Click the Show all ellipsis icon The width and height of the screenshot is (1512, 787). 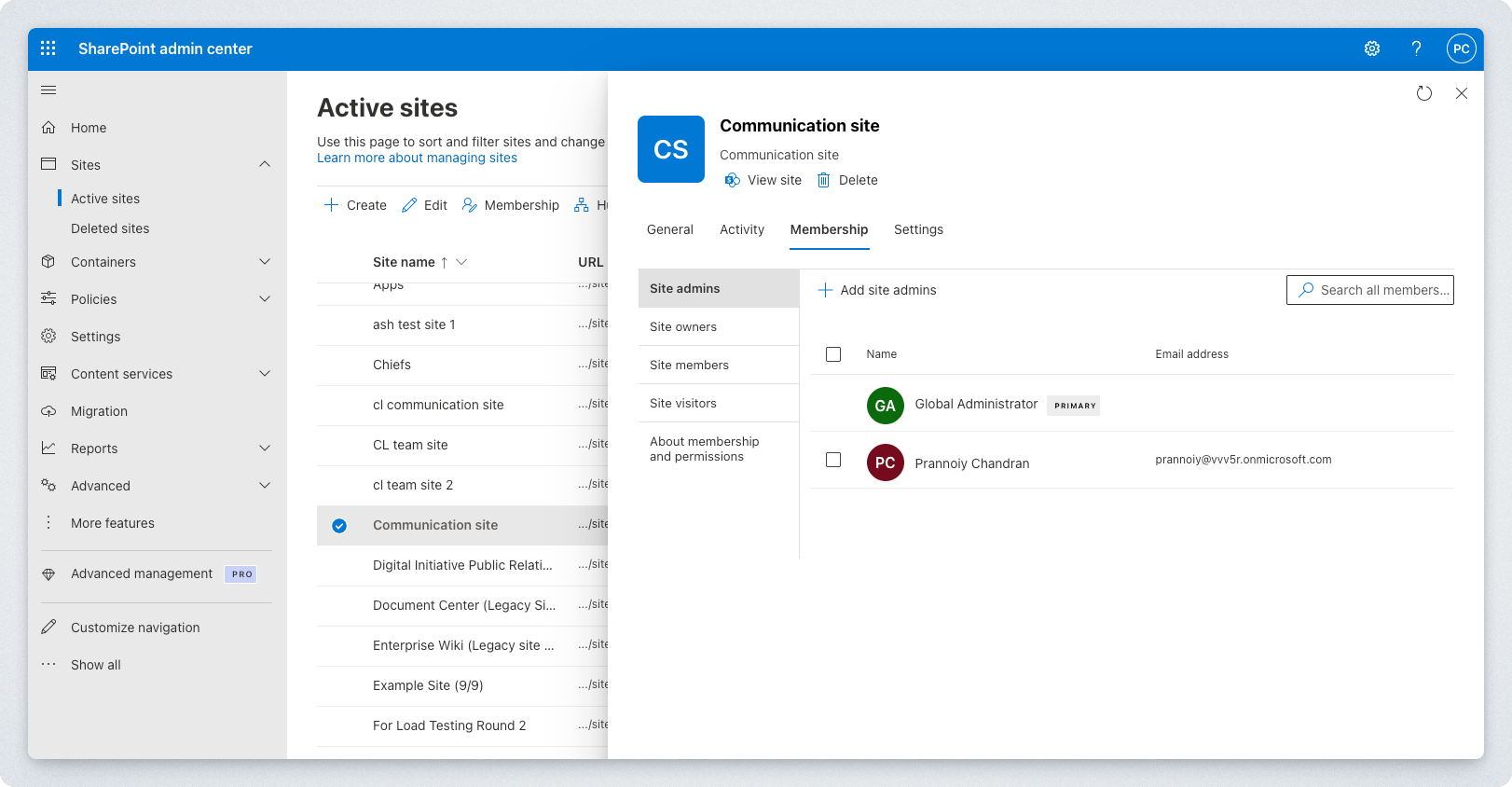click(x=48, y=664)
